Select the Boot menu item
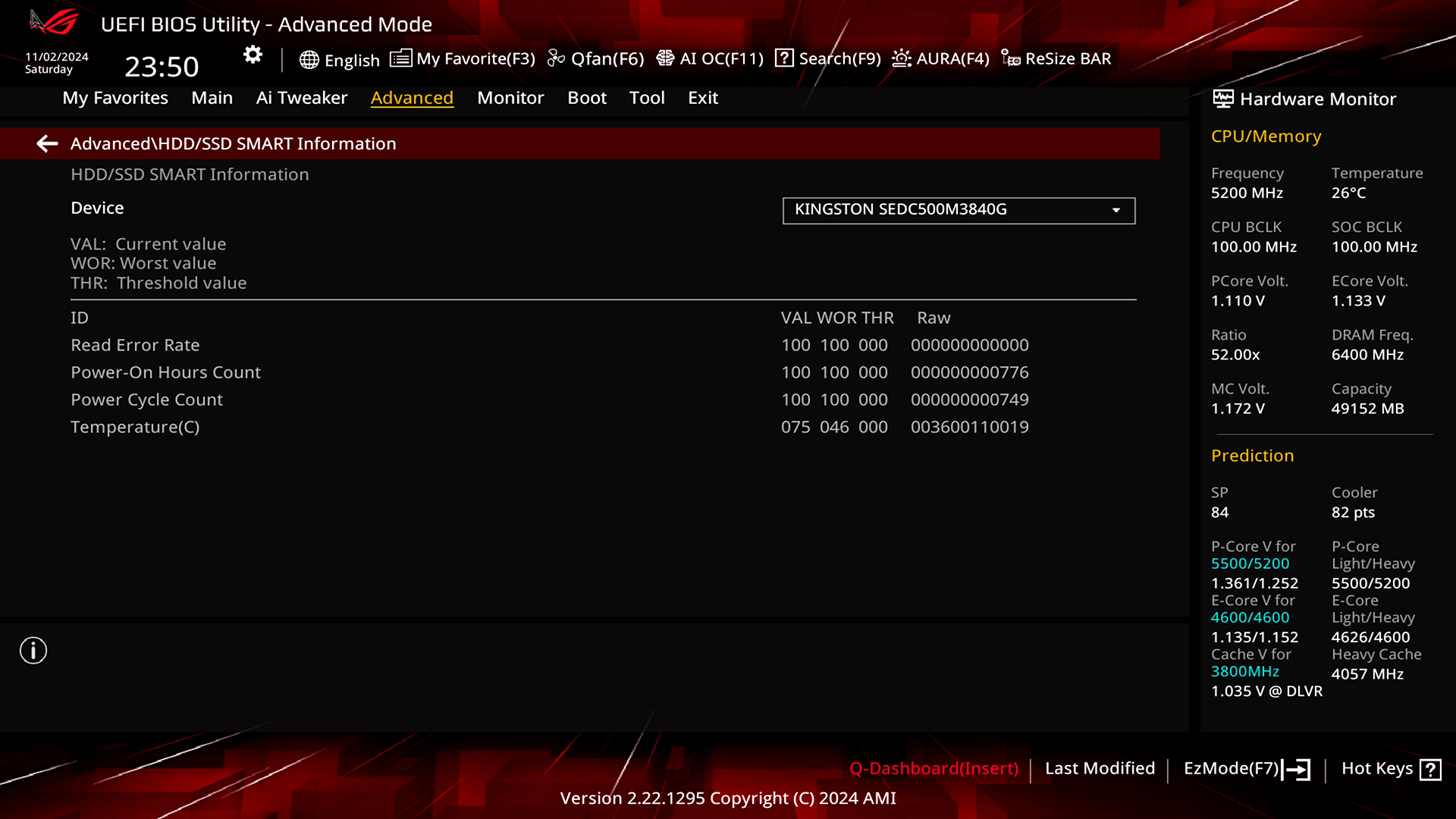The height and width of the screenshot is (819, 1456). coord(586,97)
